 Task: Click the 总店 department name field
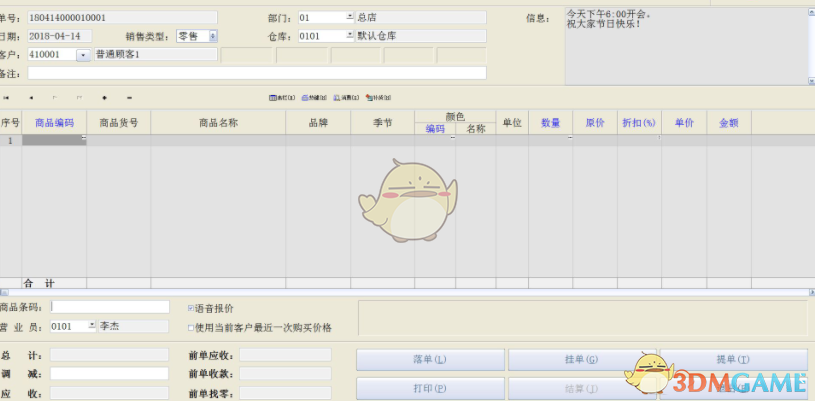421,17
